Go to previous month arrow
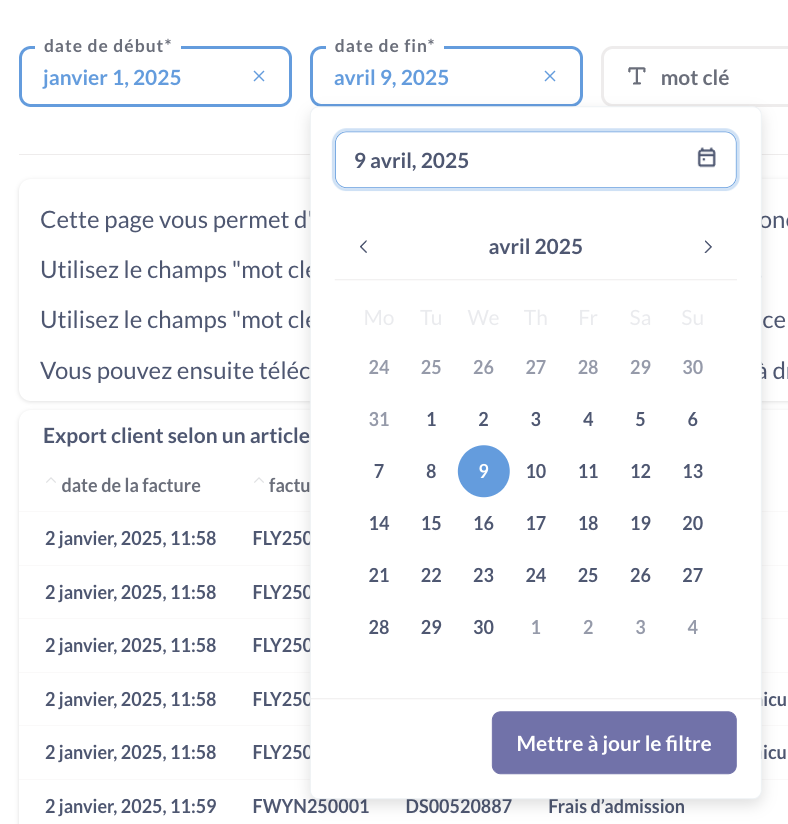The image size is (788, 824). 364,246
